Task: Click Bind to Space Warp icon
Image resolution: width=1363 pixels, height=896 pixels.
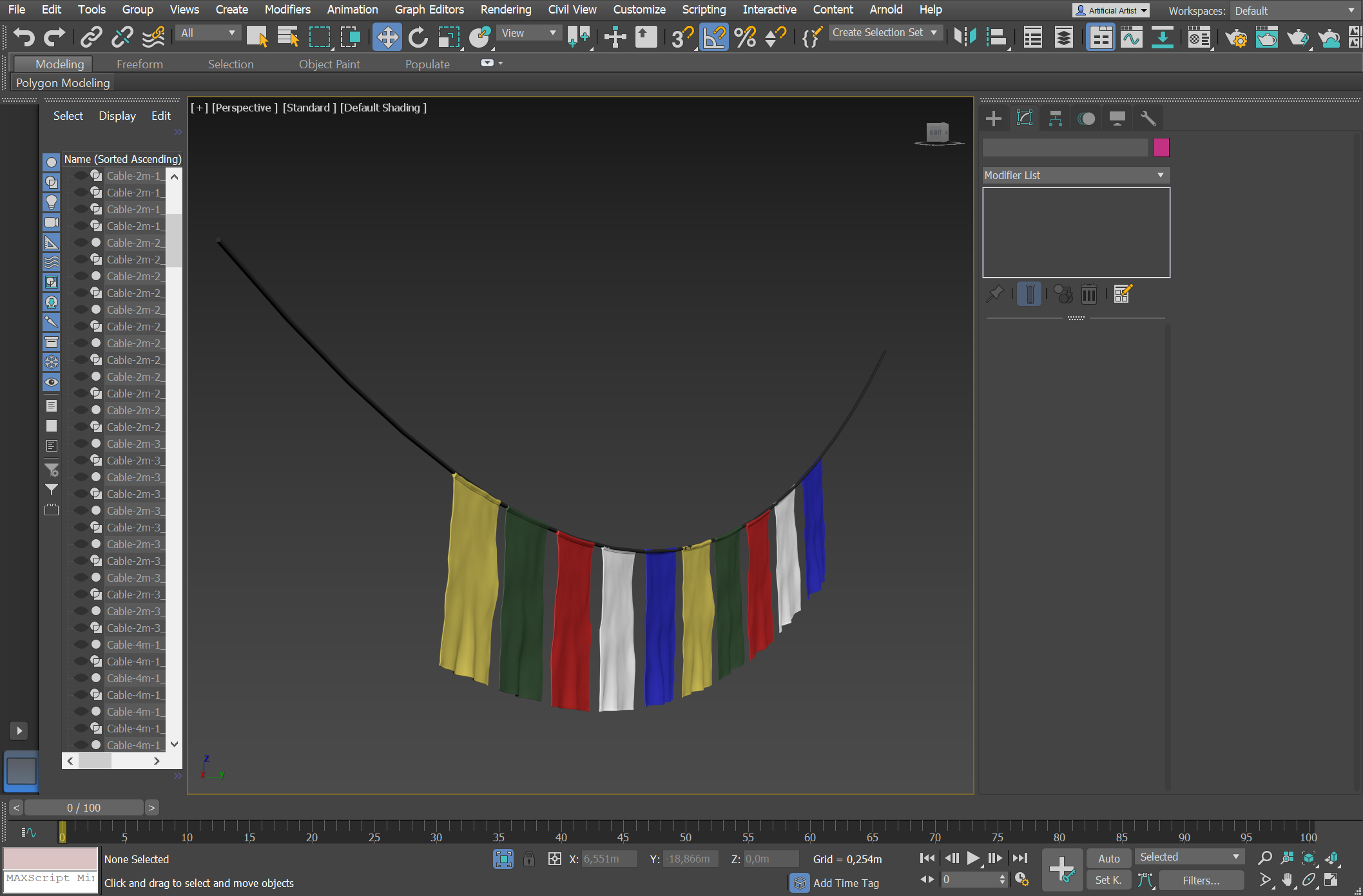Action: click(x=153, y=37)
